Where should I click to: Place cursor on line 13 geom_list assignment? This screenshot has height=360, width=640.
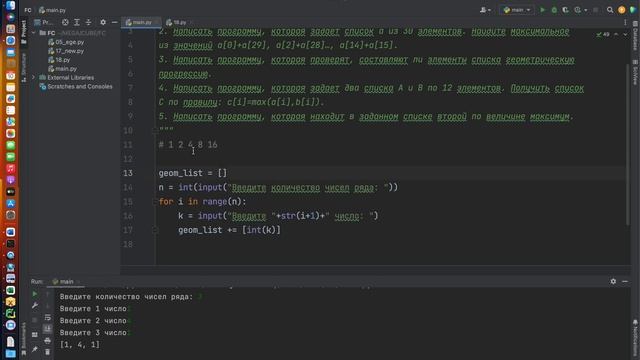pos(193,173)
